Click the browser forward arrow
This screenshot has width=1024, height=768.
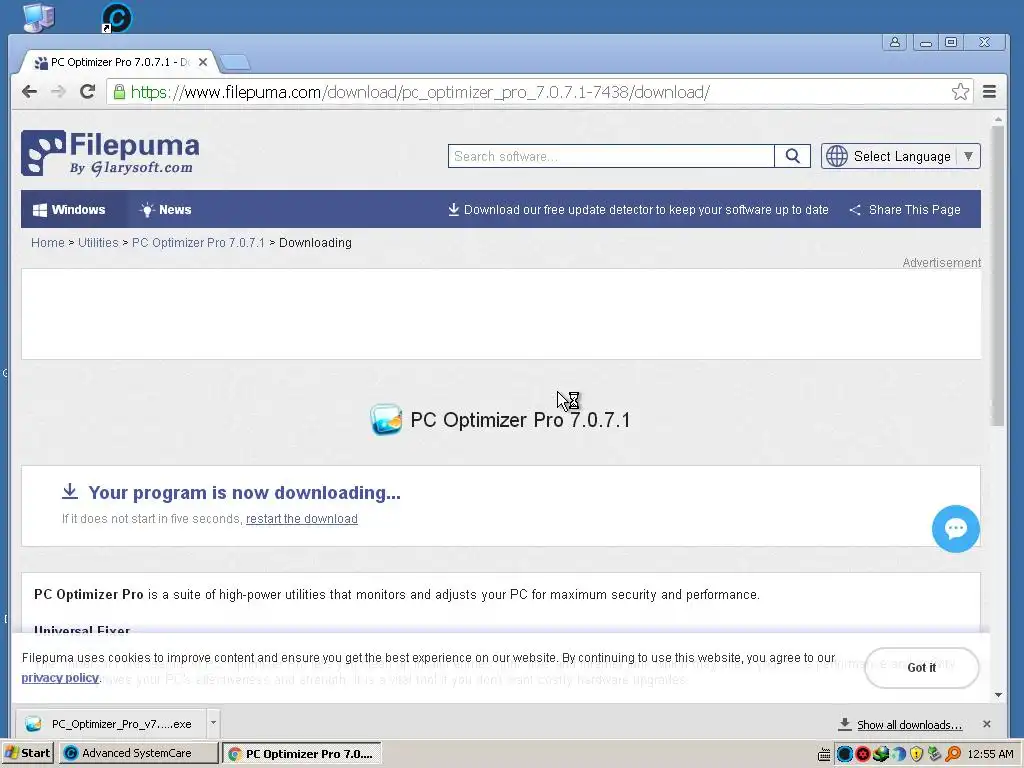click(58, 91)
